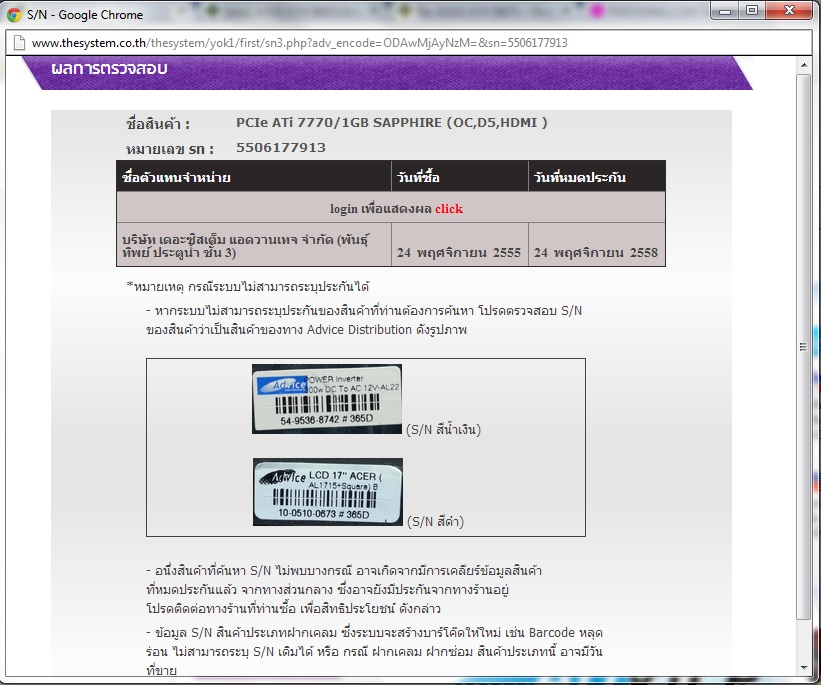Close the S/N Chrome window
Viewport: 821px width, 685px height.
790,11
